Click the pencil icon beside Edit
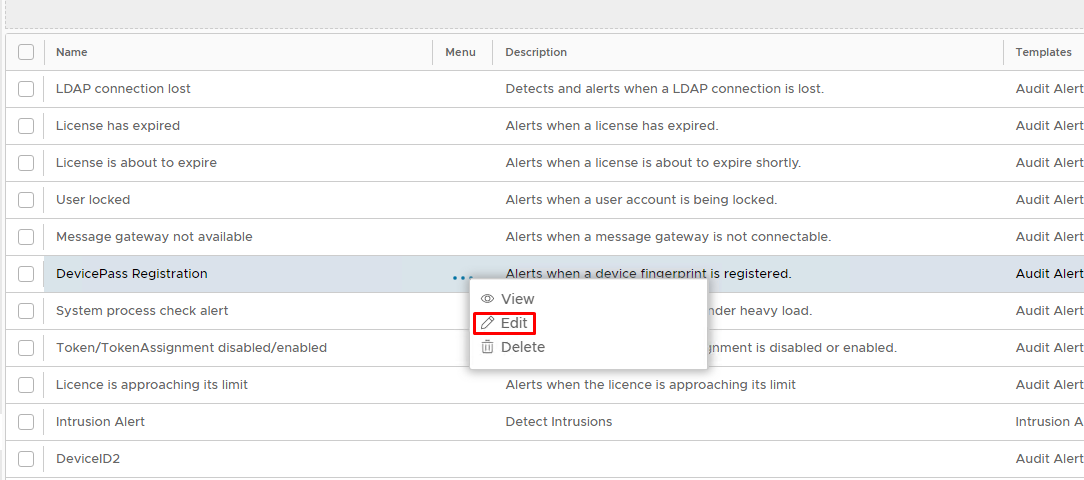This screenshot has width=1084, height=480. (x=487, y=323)
